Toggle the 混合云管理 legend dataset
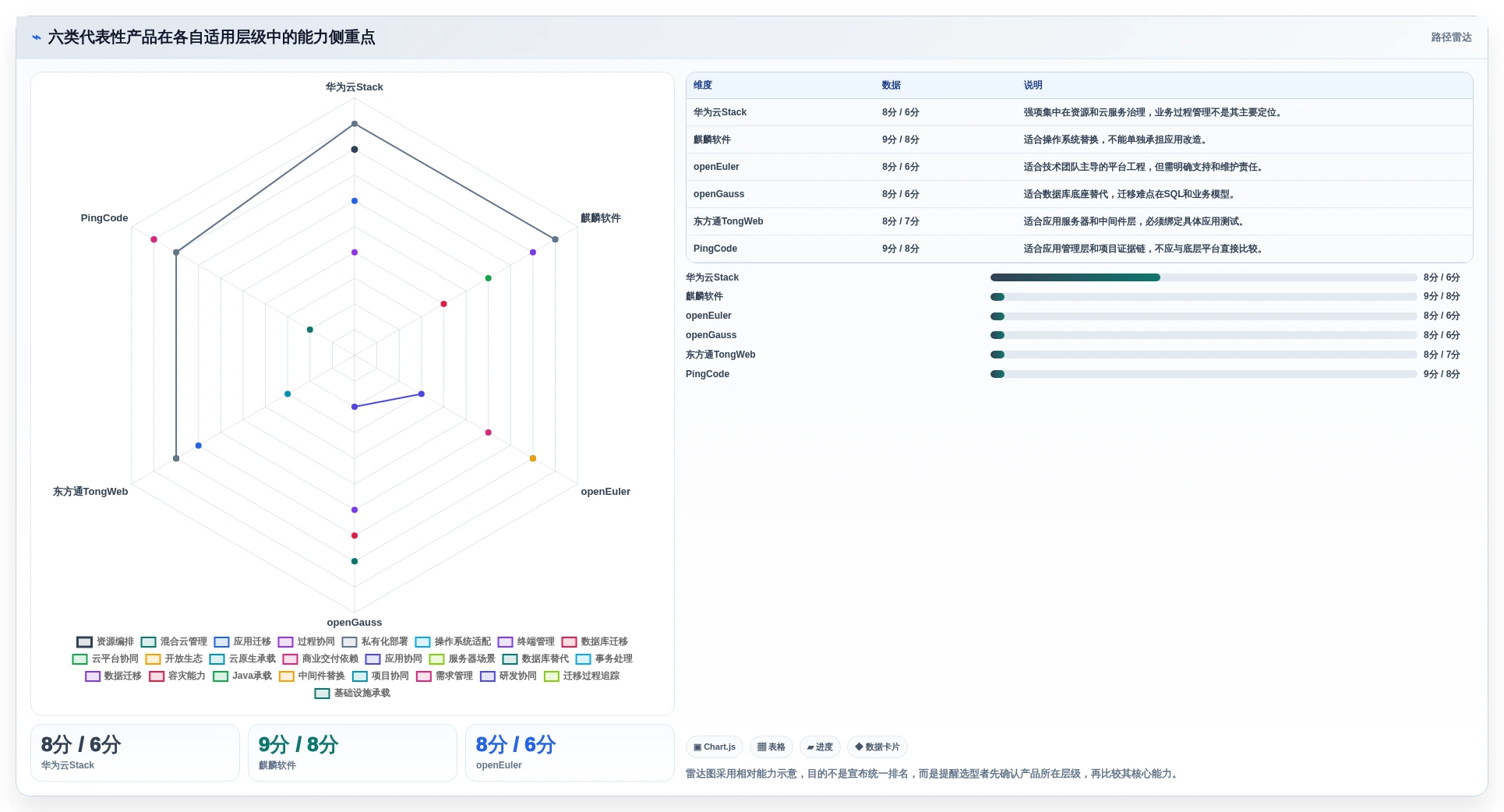The image size is (1504, 812). [174, 641]
